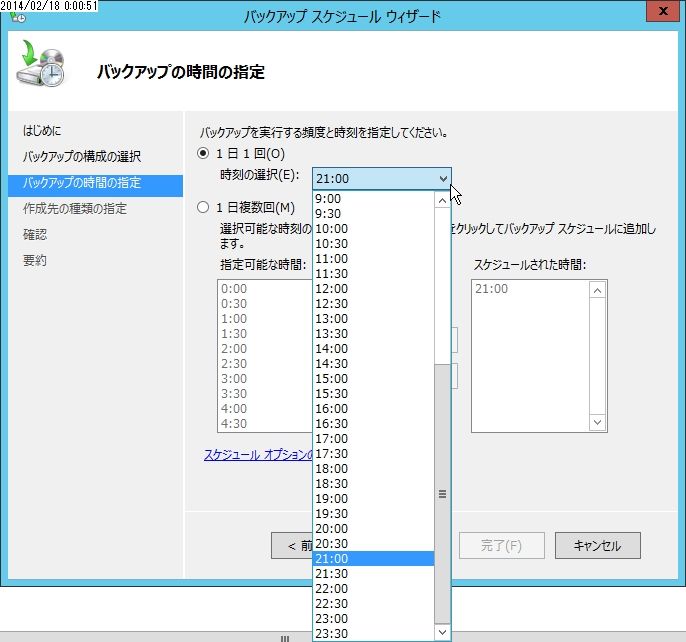The image size is (686, 642).
Task: Choose 12:00 from the time dropdown
Action: click(x=374, y=288)
